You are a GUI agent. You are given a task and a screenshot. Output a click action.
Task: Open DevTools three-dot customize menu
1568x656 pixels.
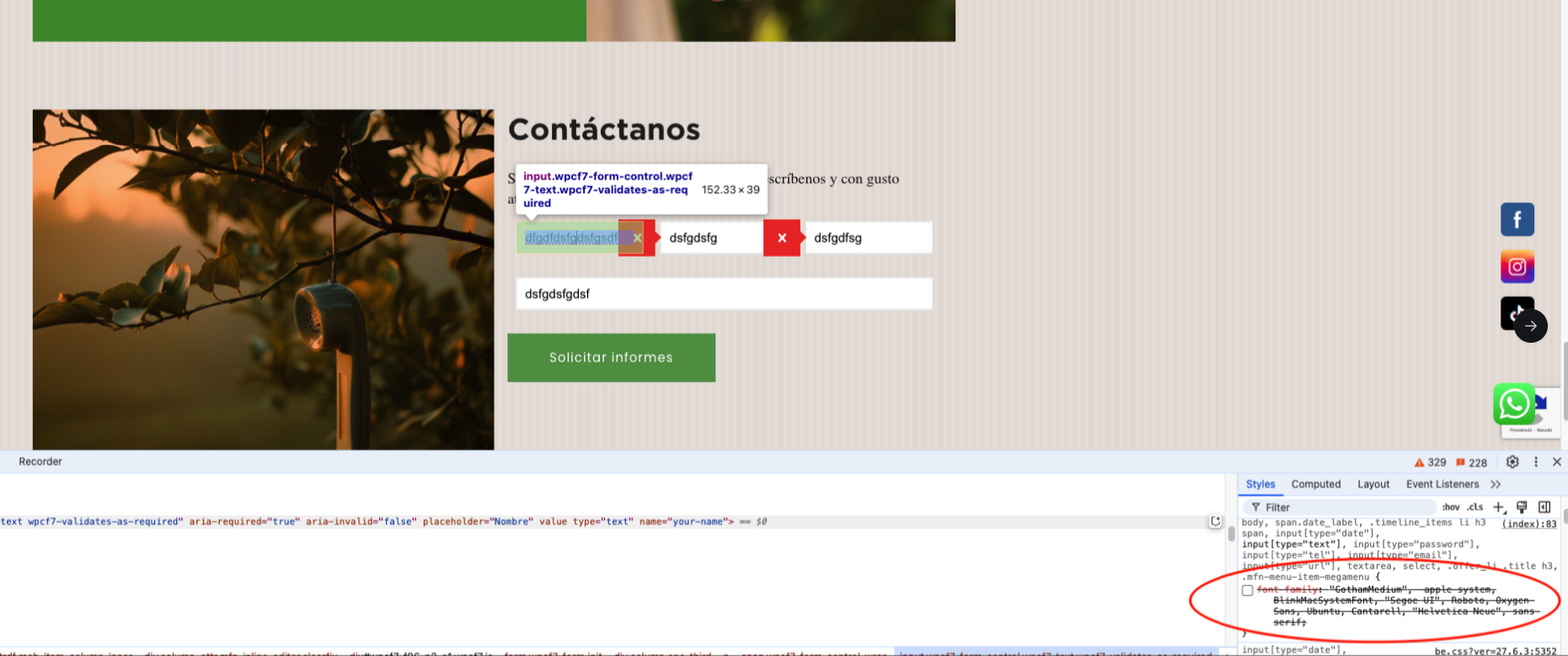[x=1536, y=461]
